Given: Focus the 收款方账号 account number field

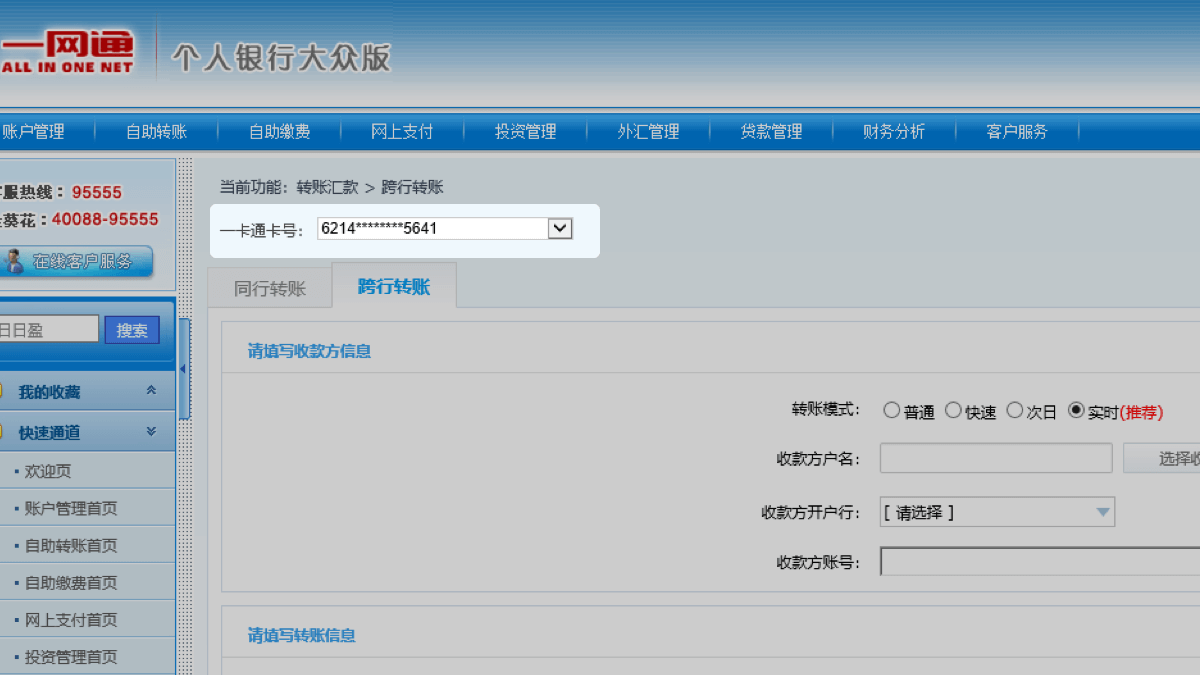Looking at the screenshot, I should [x=1040, y=561].
